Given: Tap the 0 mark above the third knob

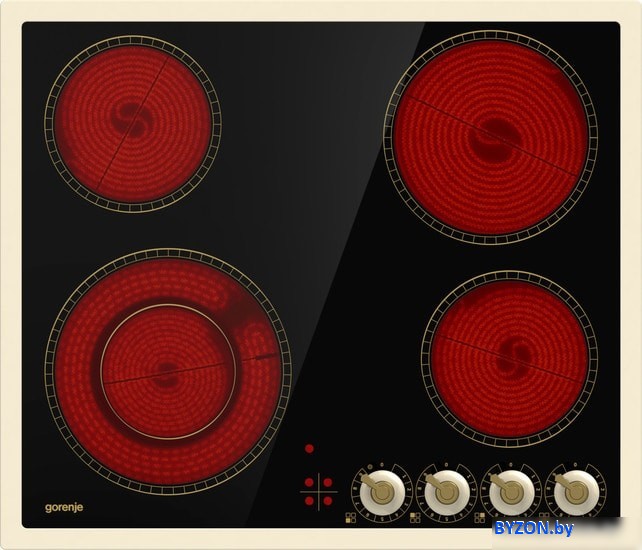Looking at the screenshot, I should [x=511, y=465].
